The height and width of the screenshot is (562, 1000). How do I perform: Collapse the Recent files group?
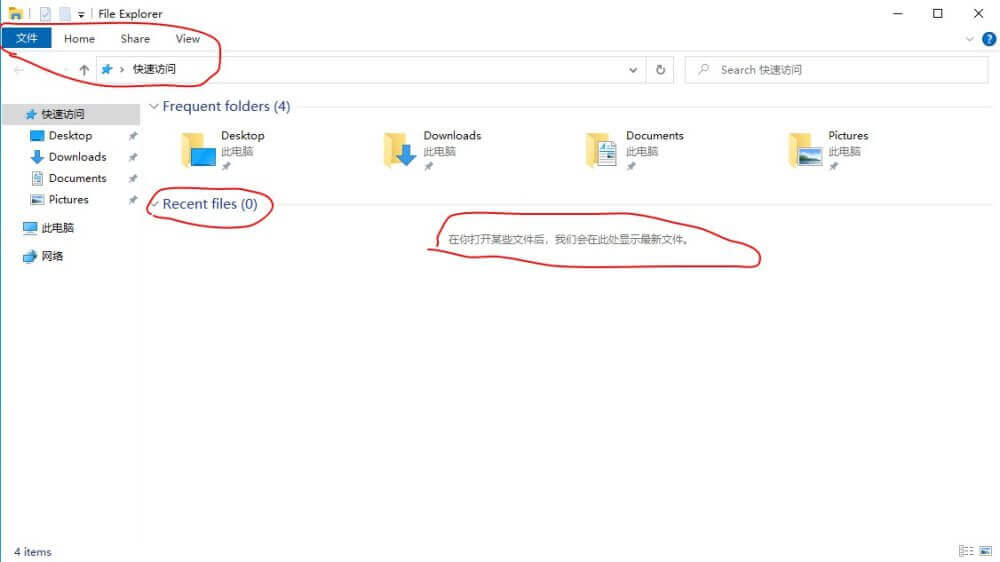(x=155, y=204)
